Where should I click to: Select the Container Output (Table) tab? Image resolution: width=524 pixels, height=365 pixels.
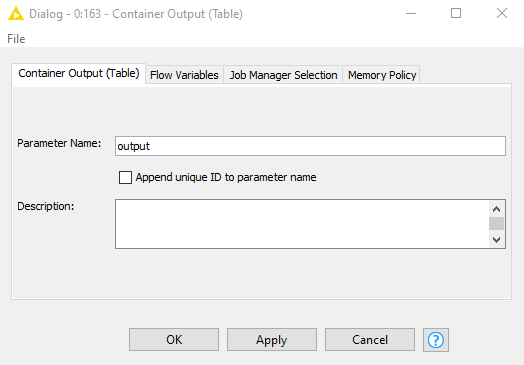(79, 73)
